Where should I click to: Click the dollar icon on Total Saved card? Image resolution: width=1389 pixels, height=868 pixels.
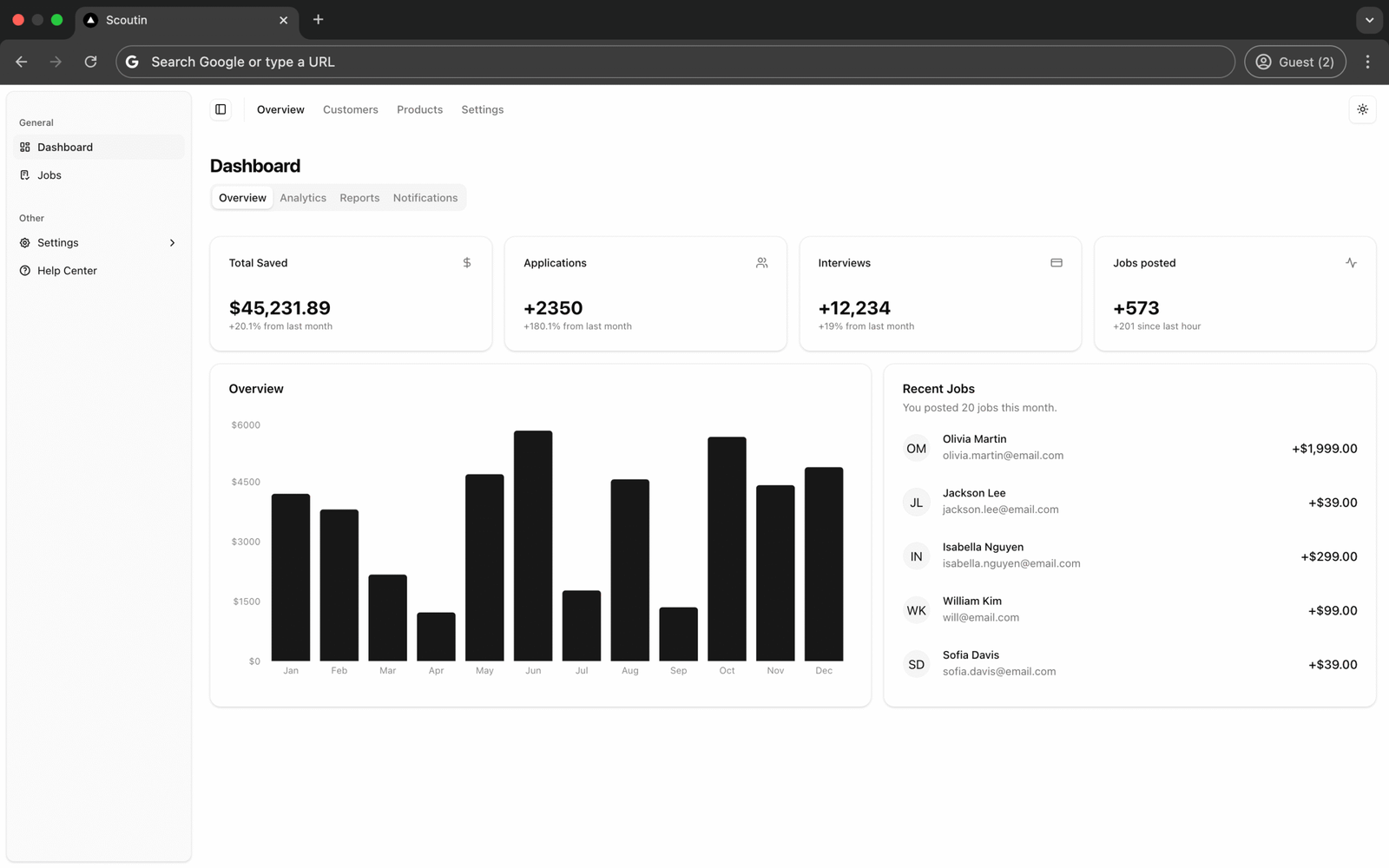467,262
